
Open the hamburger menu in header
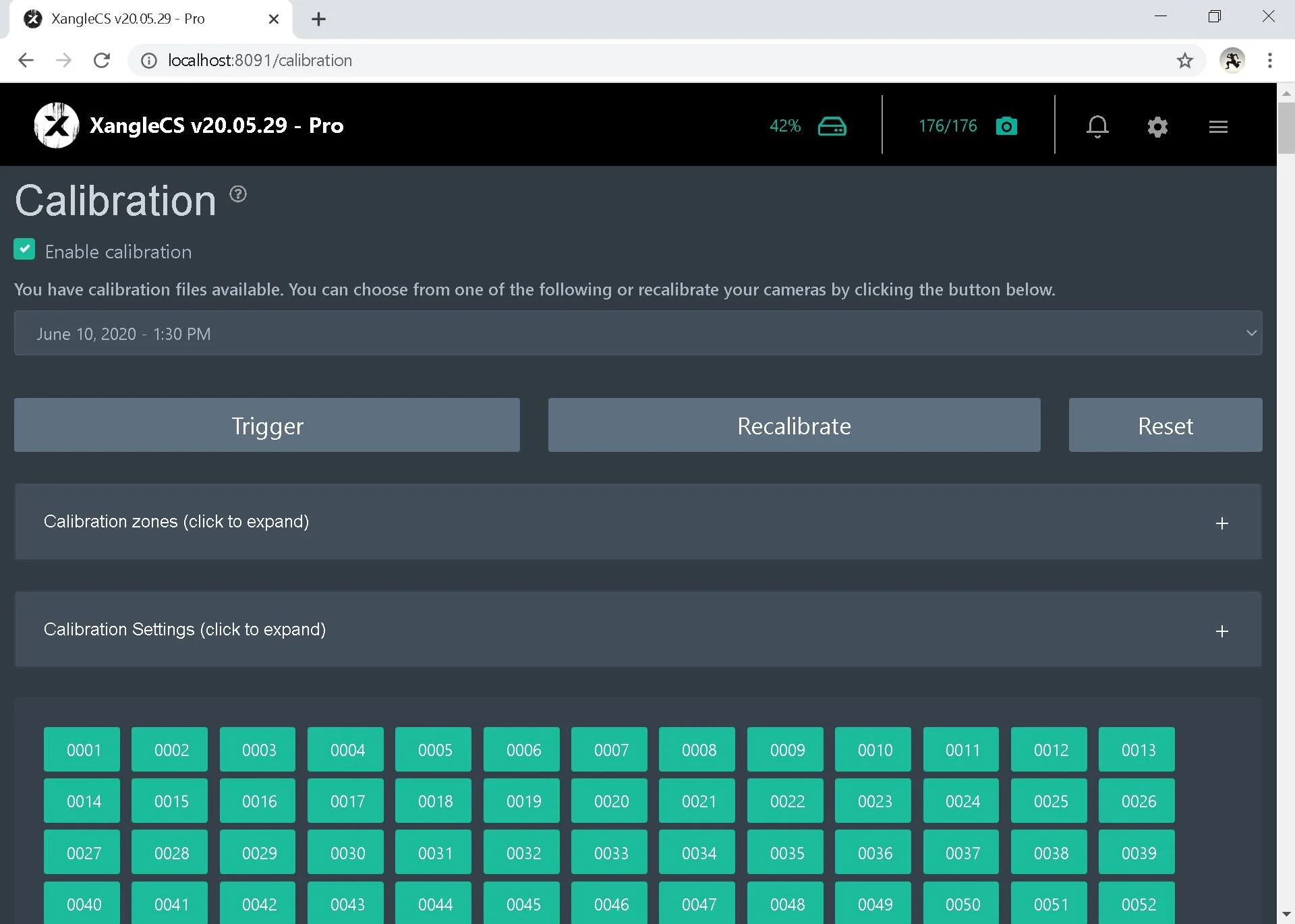(x=1217, y=126)
